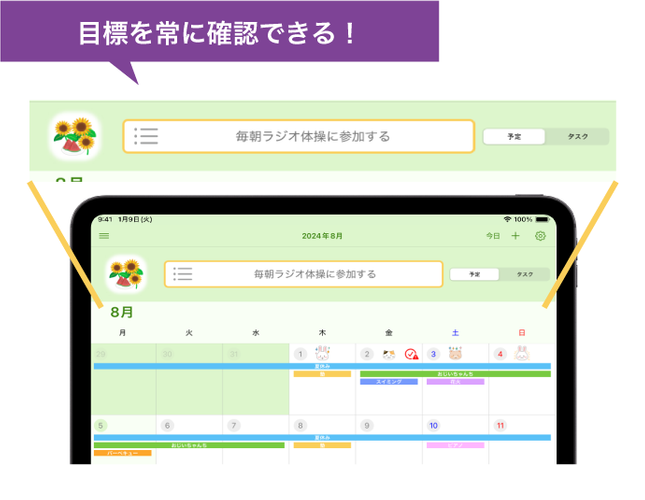Toggle タスク in the enlarged top banner
Image resolution: width=645 pixels, height=500 pixels.
[578, 136]
